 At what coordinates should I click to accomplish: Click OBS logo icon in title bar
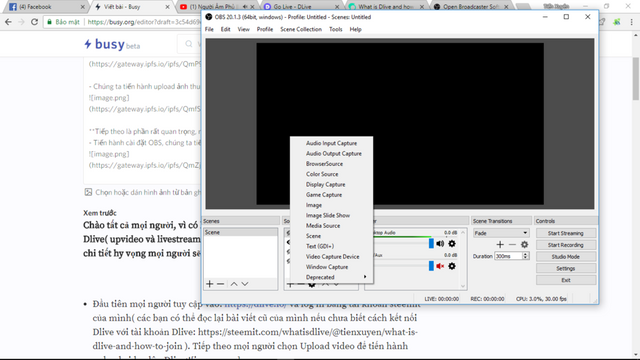[x=209, y=17]
